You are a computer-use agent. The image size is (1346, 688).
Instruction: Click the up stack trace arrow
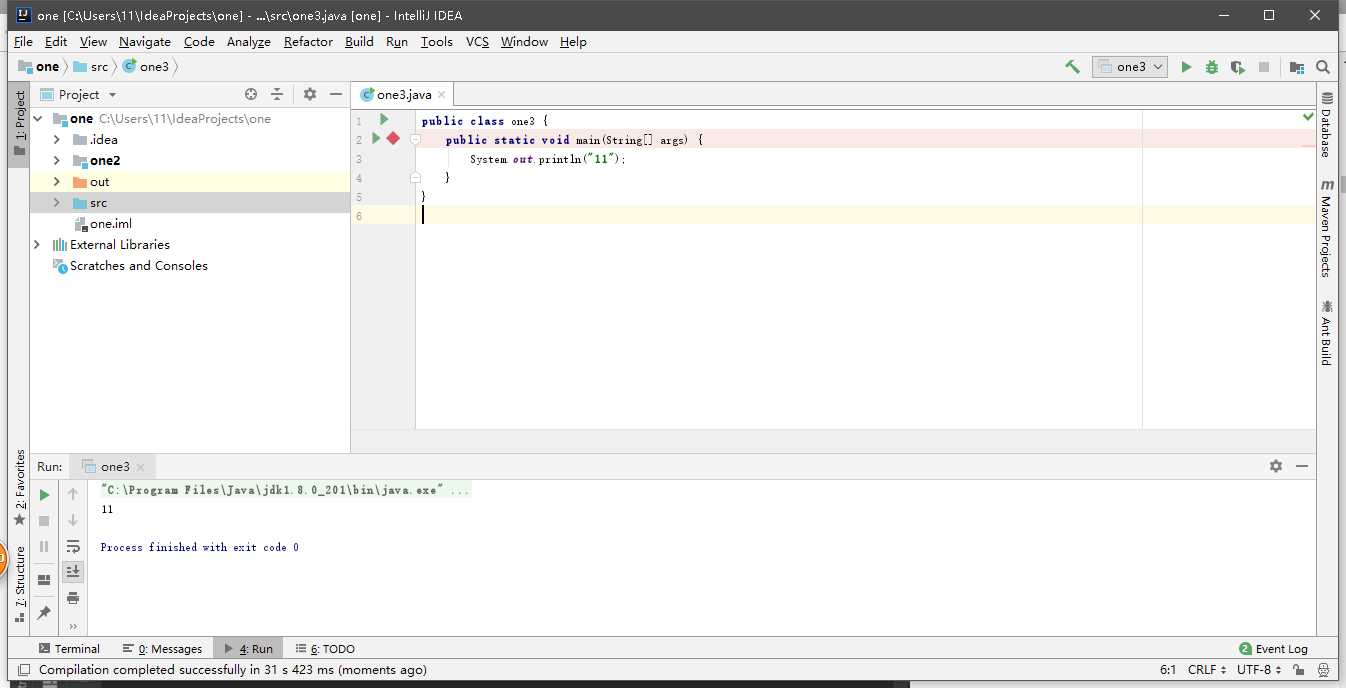coord(73,494)
